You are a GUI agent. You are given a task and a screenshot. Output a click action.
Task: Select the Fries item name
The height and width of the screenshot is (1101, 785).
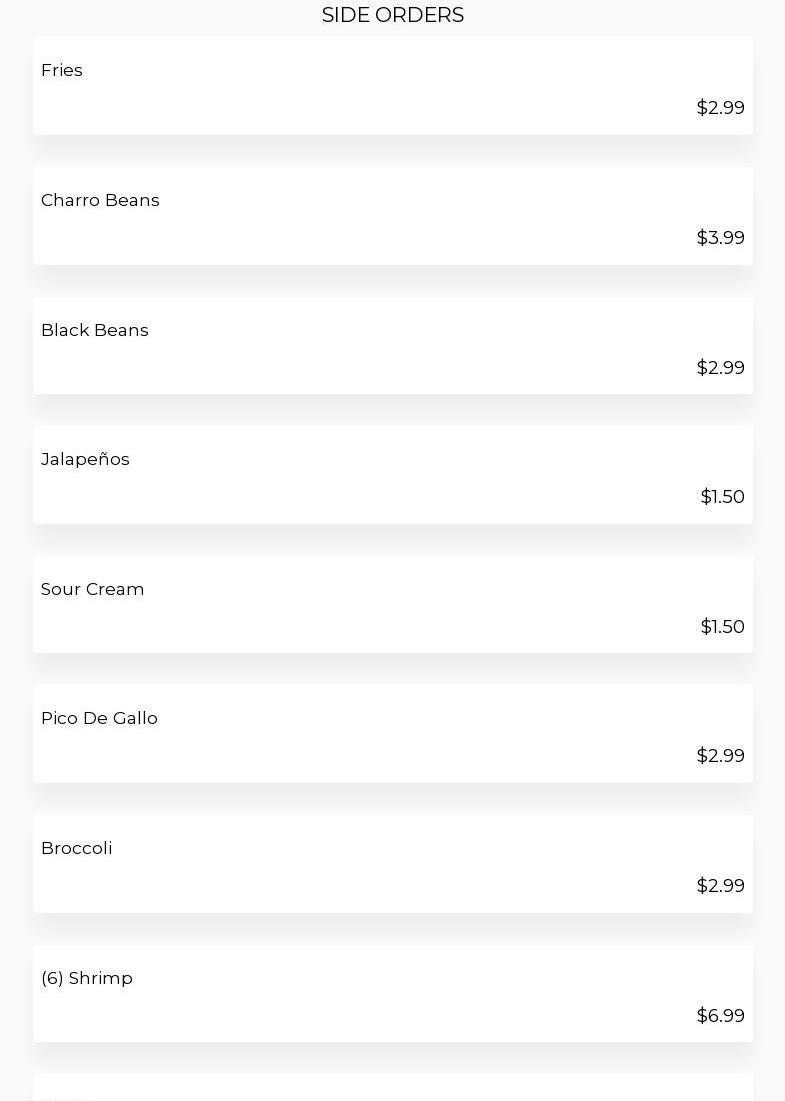pos(62,71)
